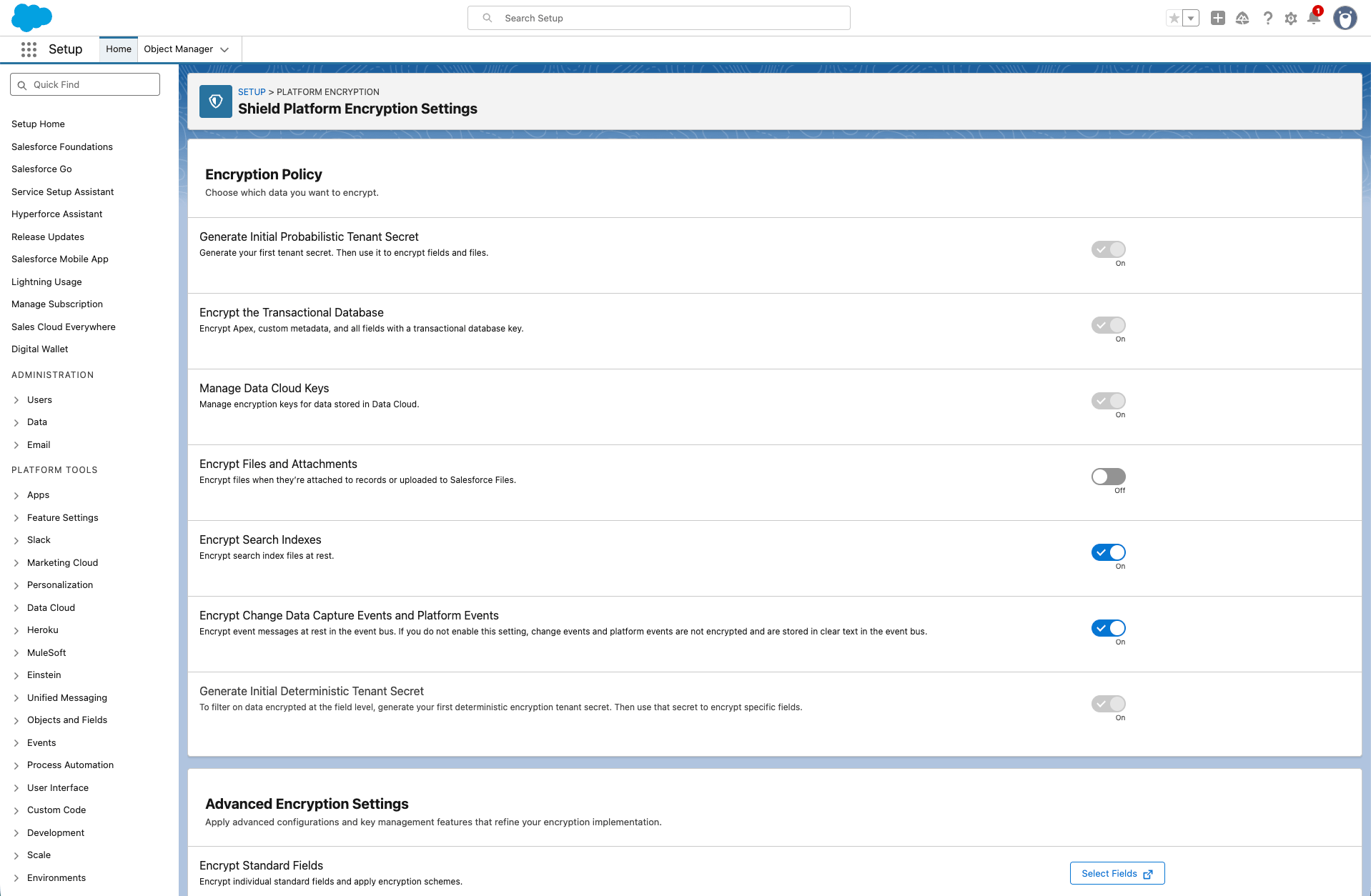Viewport: 1371px width, 896px height.
Task: Open the notifications bell
Action: click(x=1314, y=18)
